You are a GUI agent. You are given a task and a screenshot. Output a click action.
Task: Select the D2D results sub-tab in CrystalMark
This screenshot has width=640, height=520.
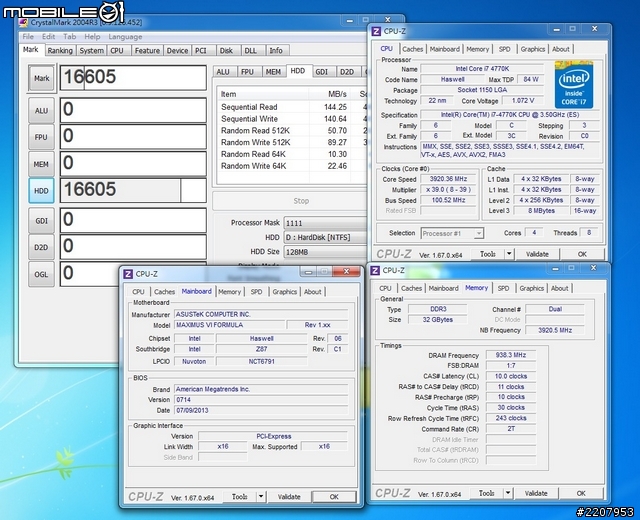(347, 72)
